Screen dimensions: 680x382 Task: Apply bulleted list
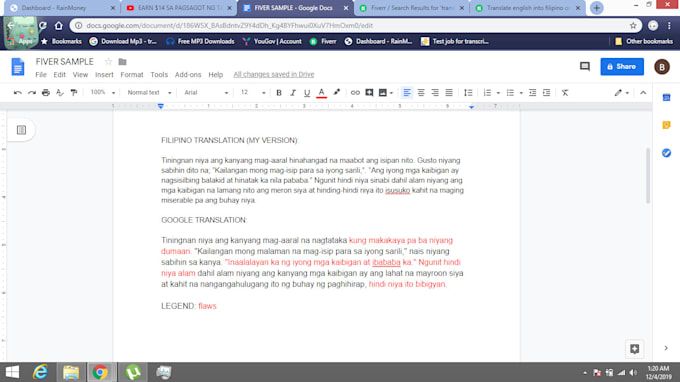coord(510,92)
